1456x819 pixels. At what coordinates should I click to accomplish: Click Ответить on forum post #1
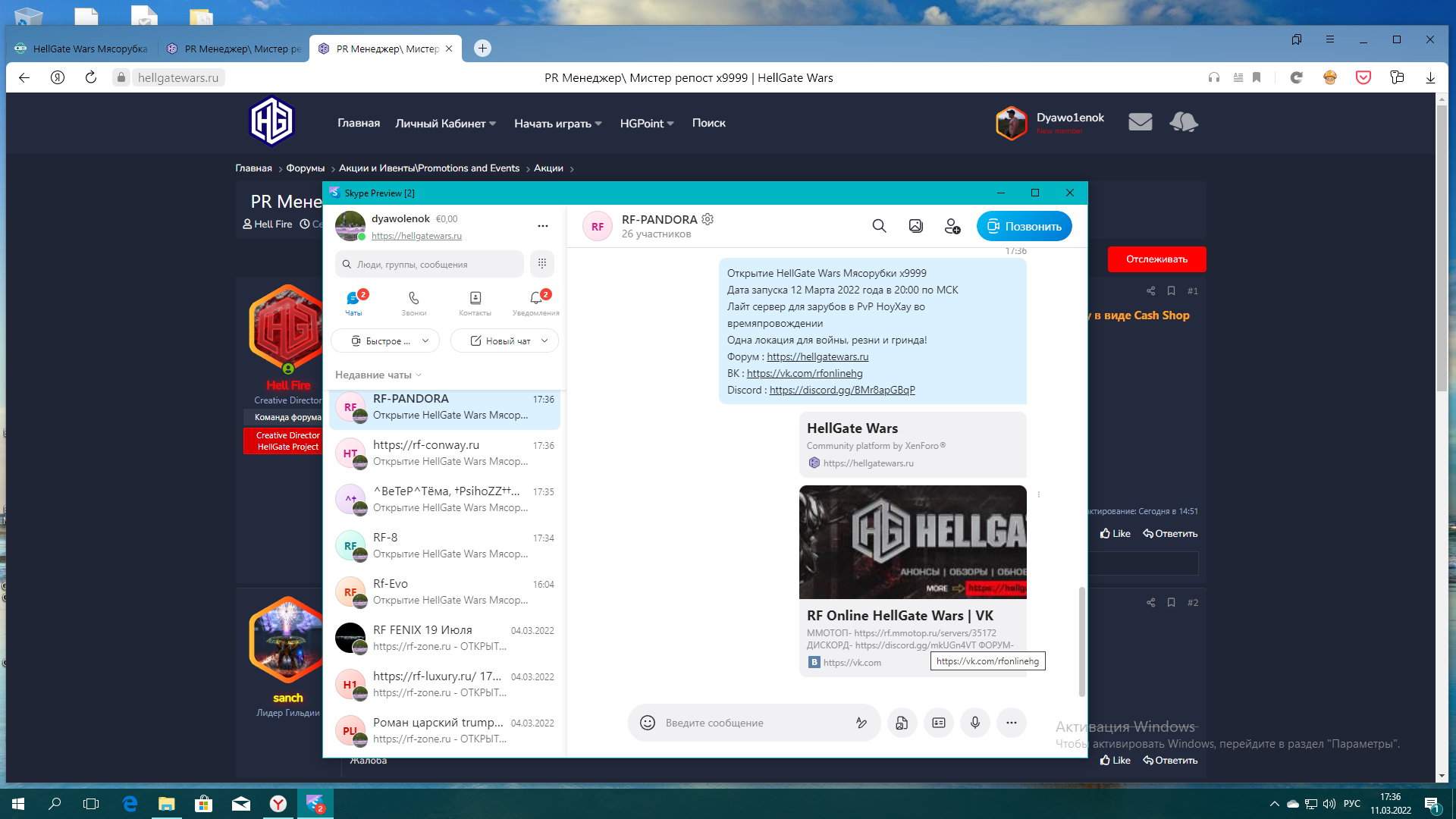[x=1170, y=533]
